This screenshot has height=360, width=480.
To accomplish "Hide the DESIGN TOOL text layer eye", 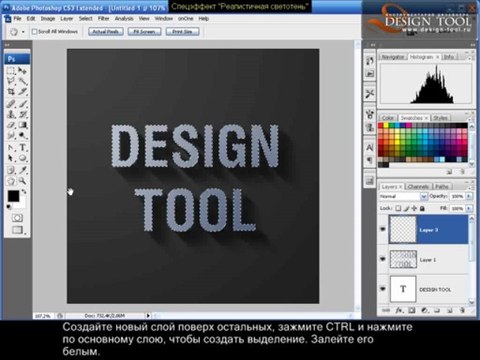I will [x=383, y=289].
